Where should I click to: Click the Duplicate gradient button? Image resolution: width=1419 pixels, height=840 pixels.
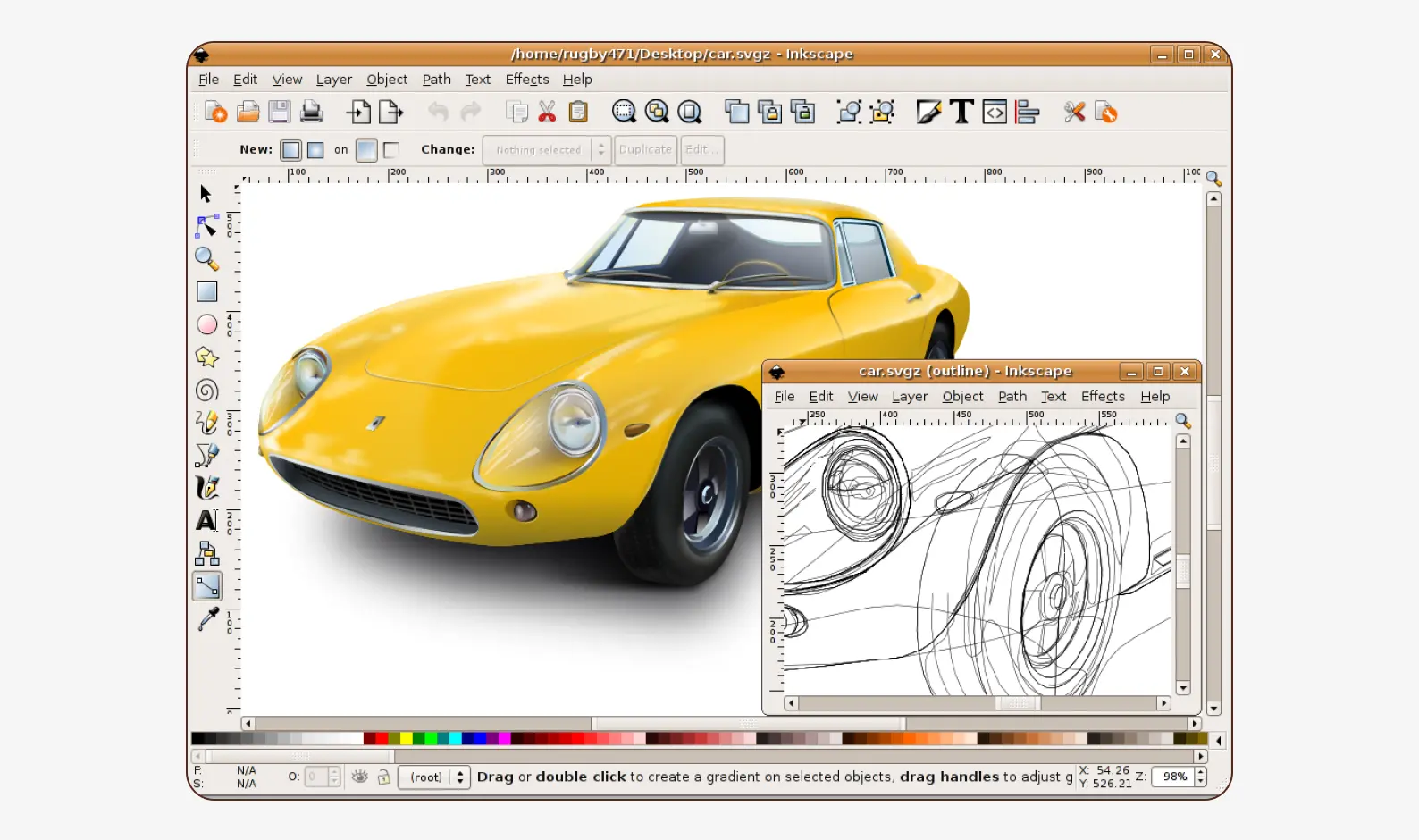(x=645, y=150)
